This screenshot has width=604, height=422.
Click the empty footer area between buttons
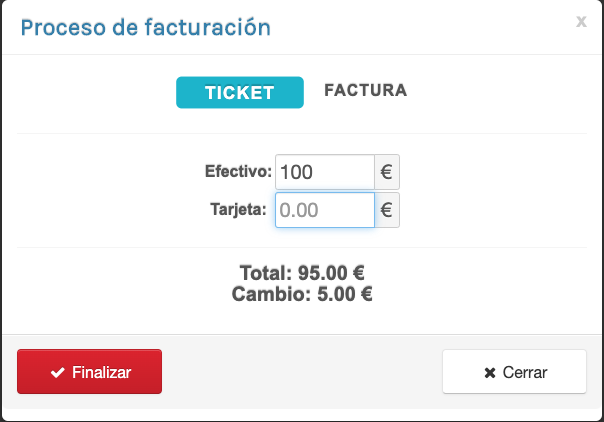(x=300, y=372)
